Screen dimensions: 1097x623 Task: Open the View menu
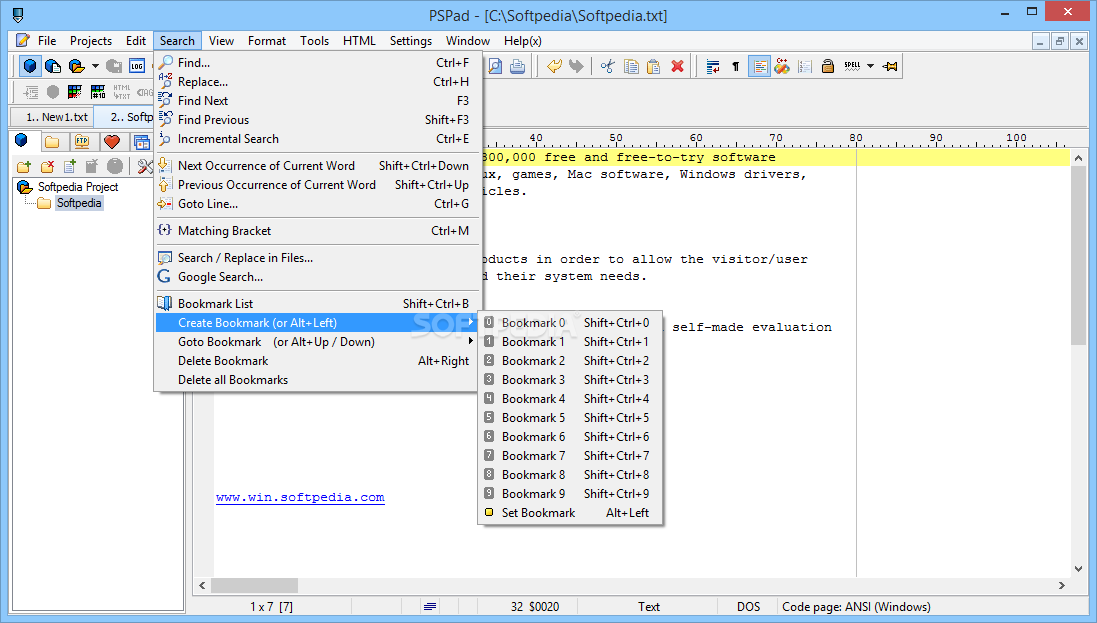point(221,41)
